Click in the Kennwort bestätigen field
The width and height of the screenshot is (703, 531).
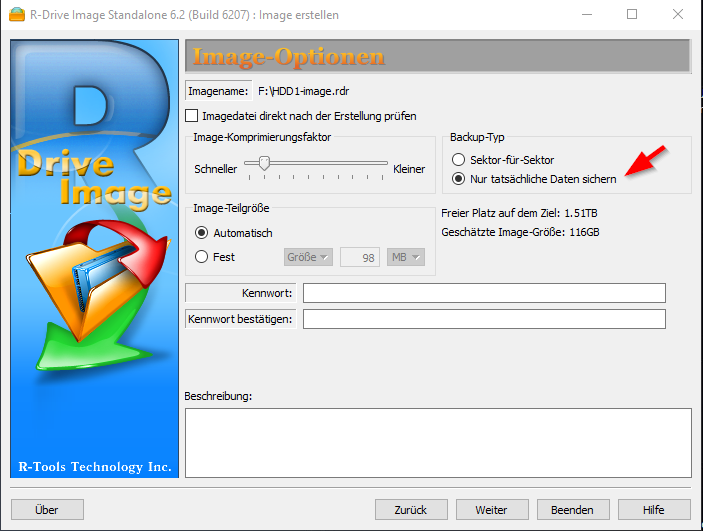pos(484,319)
